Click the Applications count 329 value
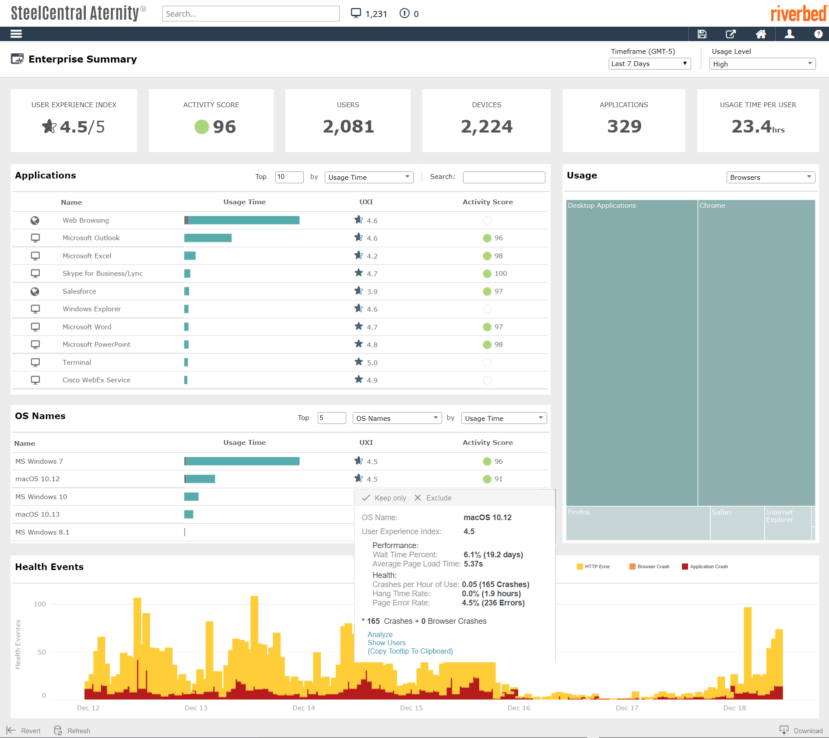Screen dimensions: 829x738 coord(624,126)
